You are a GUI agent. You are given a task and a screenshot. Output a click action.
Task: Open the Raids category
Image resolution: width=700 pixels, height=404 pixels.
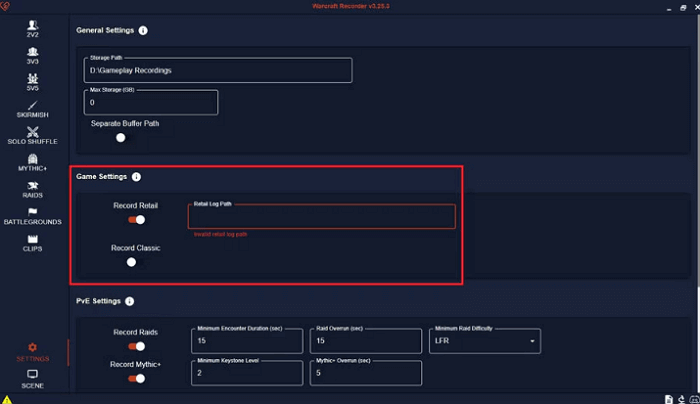(x=32, y=189)
